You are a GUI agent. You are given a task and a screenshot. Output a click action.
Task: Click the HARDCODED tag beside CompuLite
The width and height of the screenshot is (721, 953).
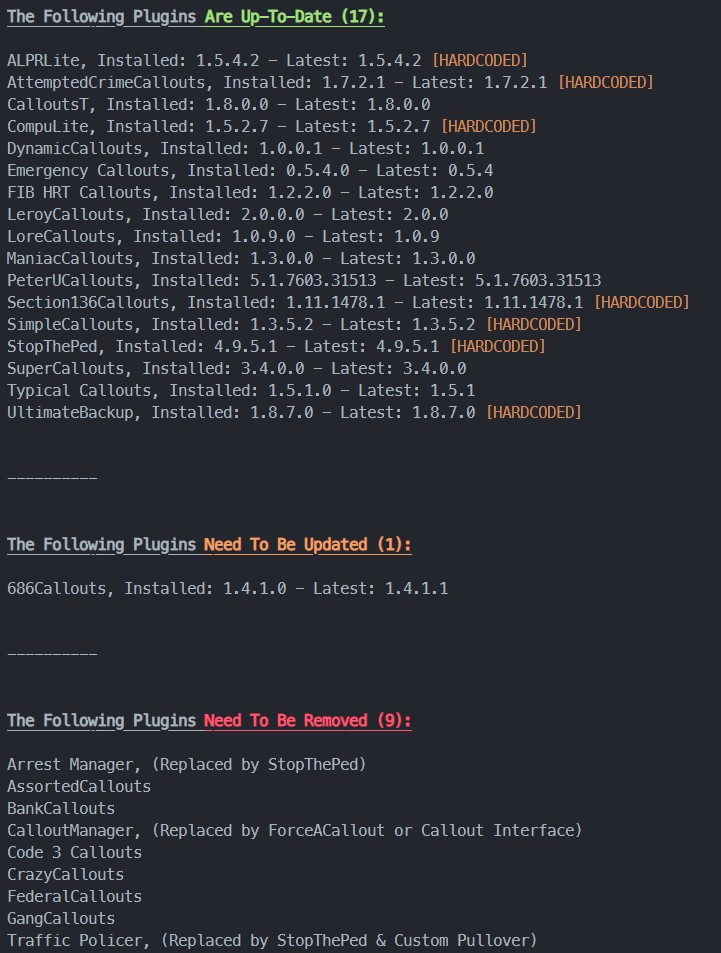coord(488,127)
